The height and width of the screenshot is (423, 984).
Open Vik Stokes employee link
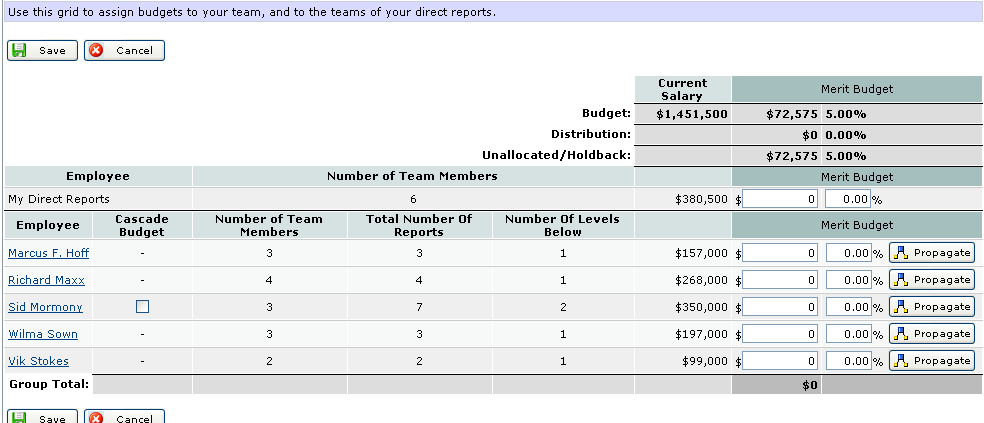(x=38, y=361)
